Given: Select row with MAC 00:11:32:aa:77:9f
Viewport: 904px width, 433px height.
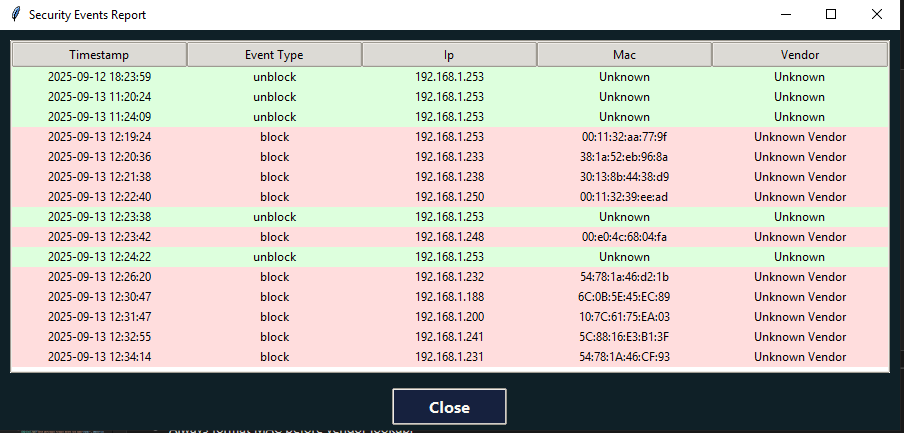Looking at the screenshot, I should 624,137.
